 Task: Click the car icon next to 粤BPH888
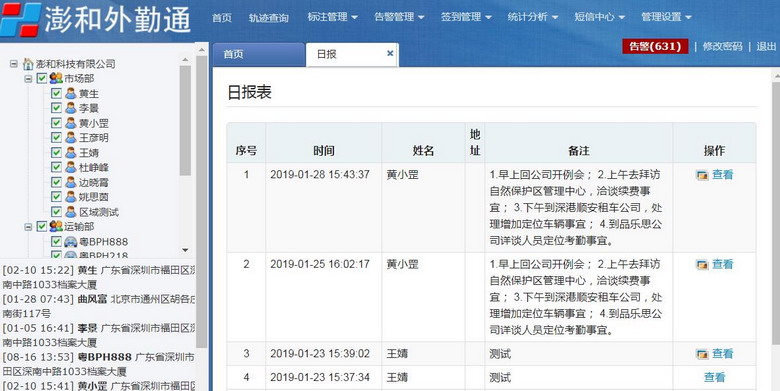click(x=71, y=242)
